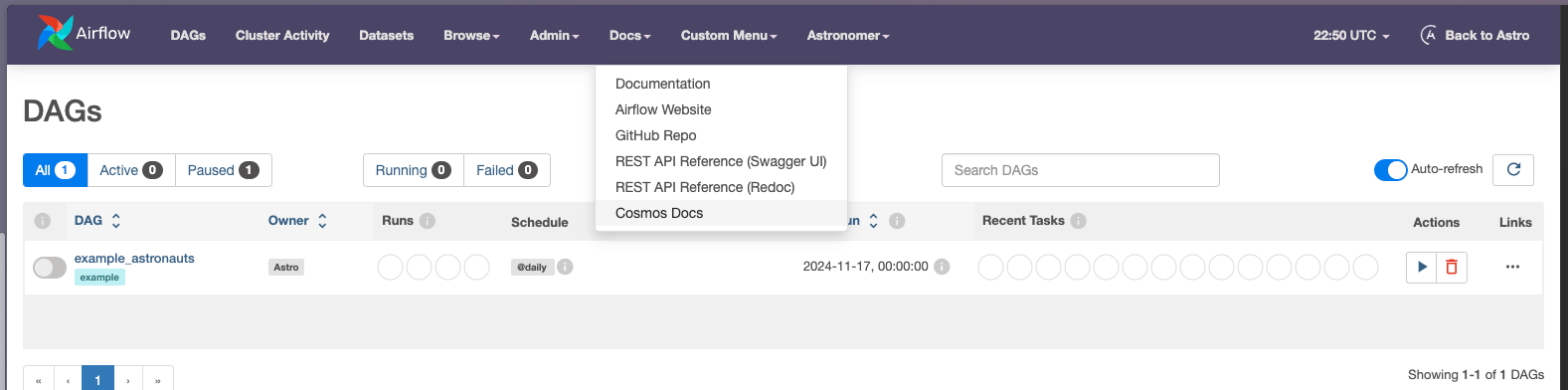Click into the Search DAGs field
This screenshot has height=390, width=1568.
click(x=1080, y=170)
